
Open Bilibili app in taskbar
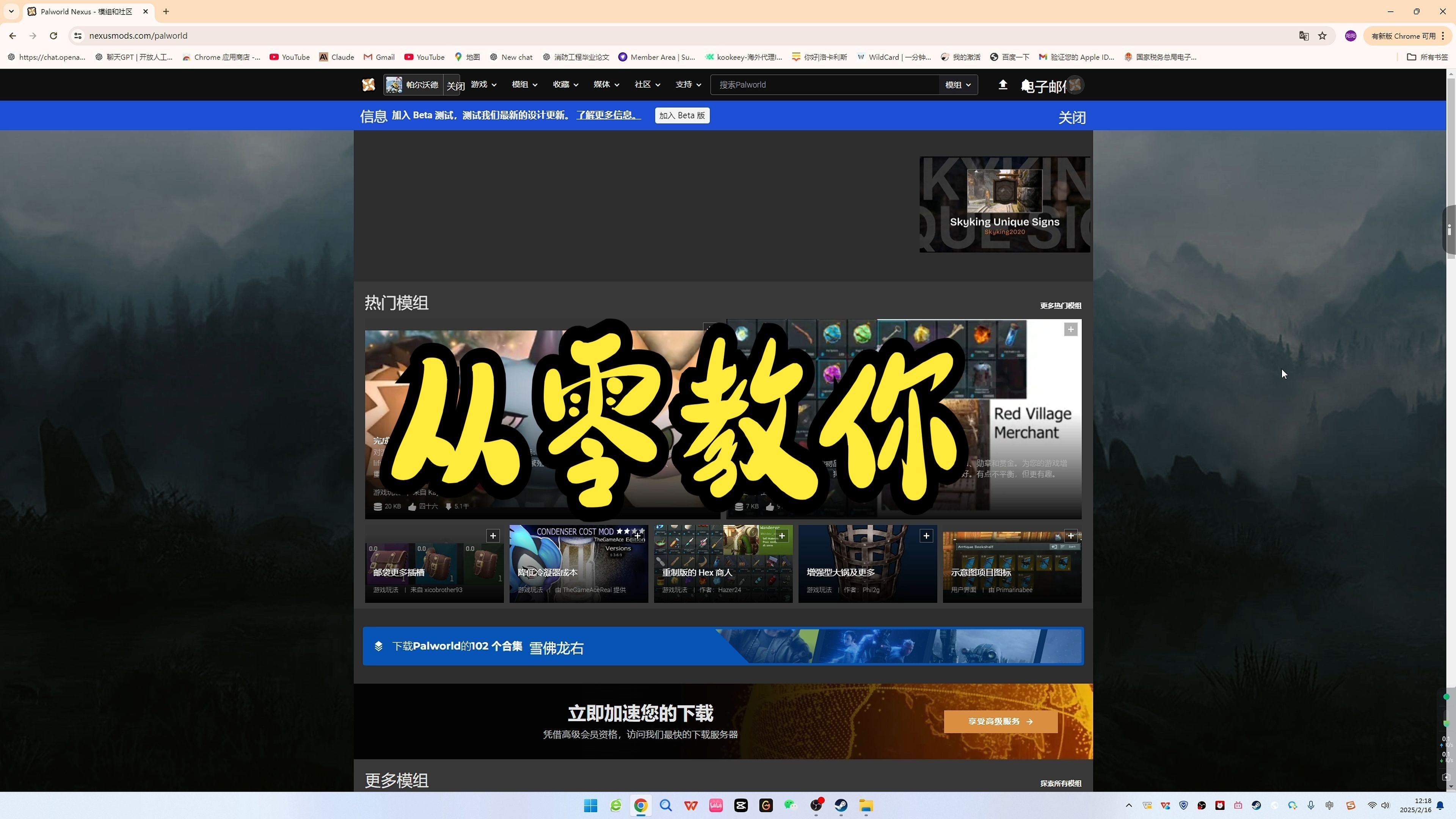(715, 805)
